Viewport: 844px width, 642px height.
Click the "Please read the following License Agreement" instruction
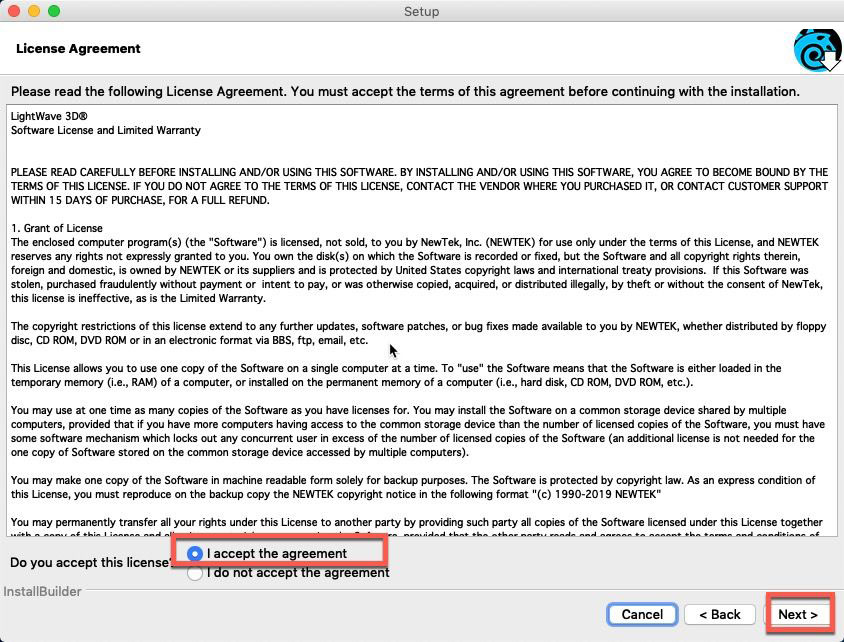click(405, 91)
